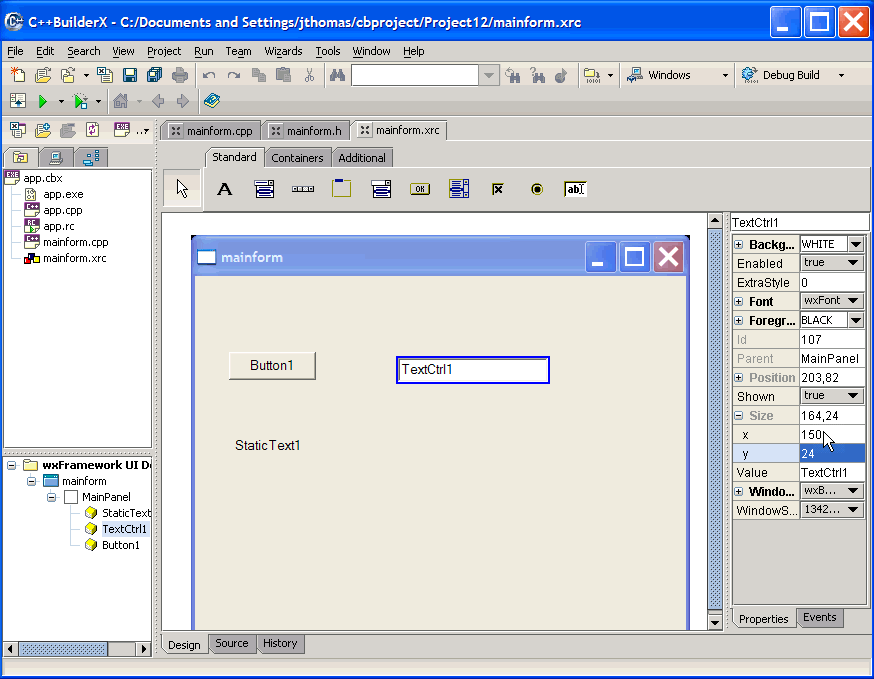This screenshot has height=679, width=874.
Task: Click the Foreground BLACK color value
Action: tap(823, 320)
